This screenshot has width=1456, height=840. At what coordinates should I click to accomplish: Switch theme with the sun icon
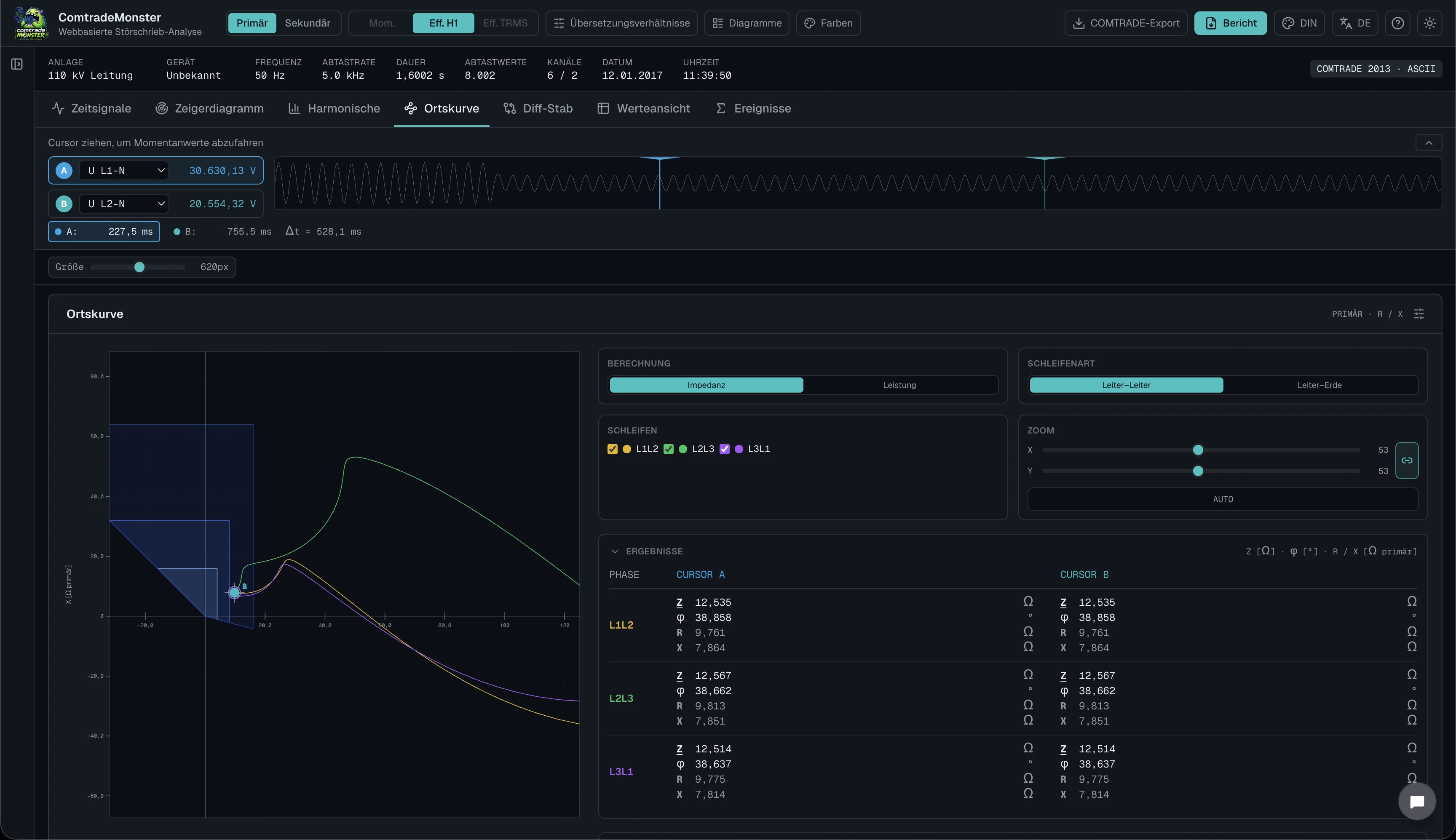[1429, 23]
